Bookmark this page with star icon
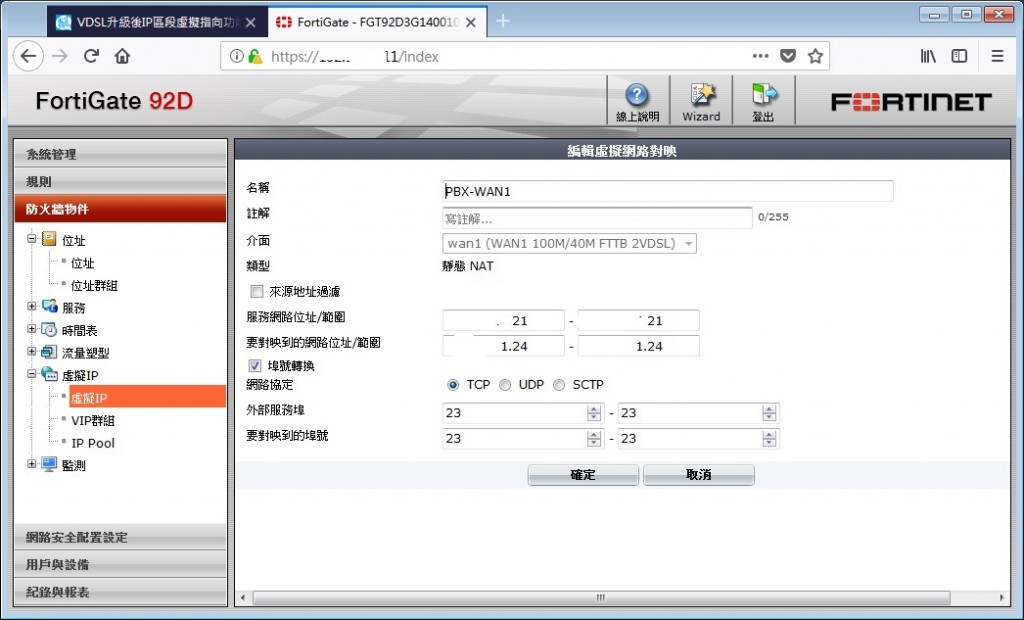The width and height of the screenshot is (1024, 620). 815,56
